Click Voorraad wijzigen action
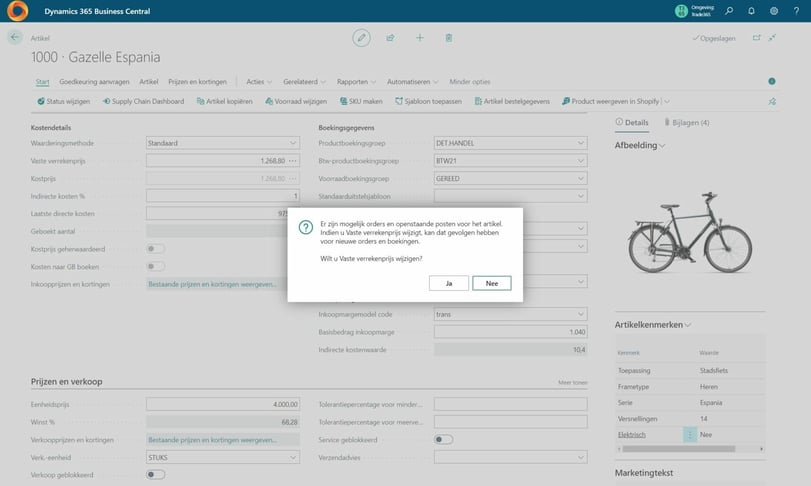This screenshot has width=811, height=486. point(296,101)
